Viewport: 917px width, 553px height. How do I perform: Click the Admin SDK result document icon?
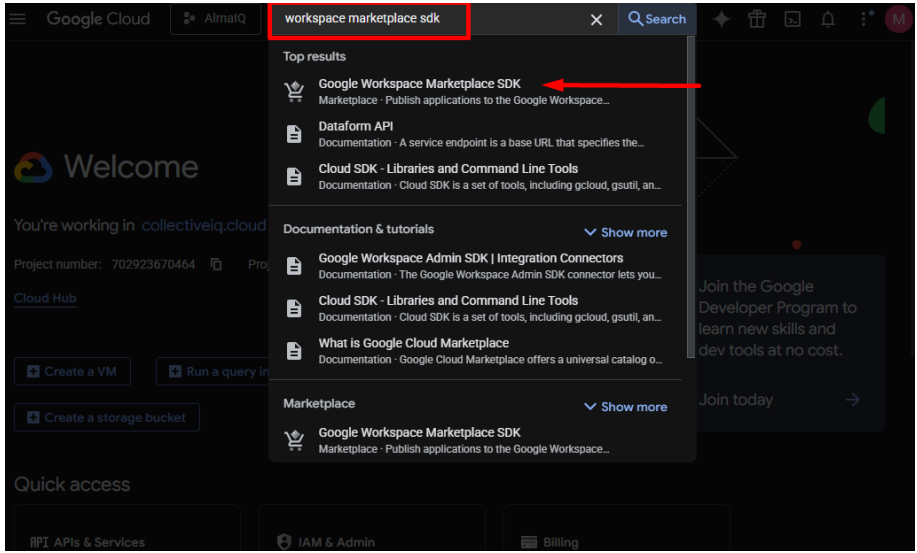pos(294,266)
